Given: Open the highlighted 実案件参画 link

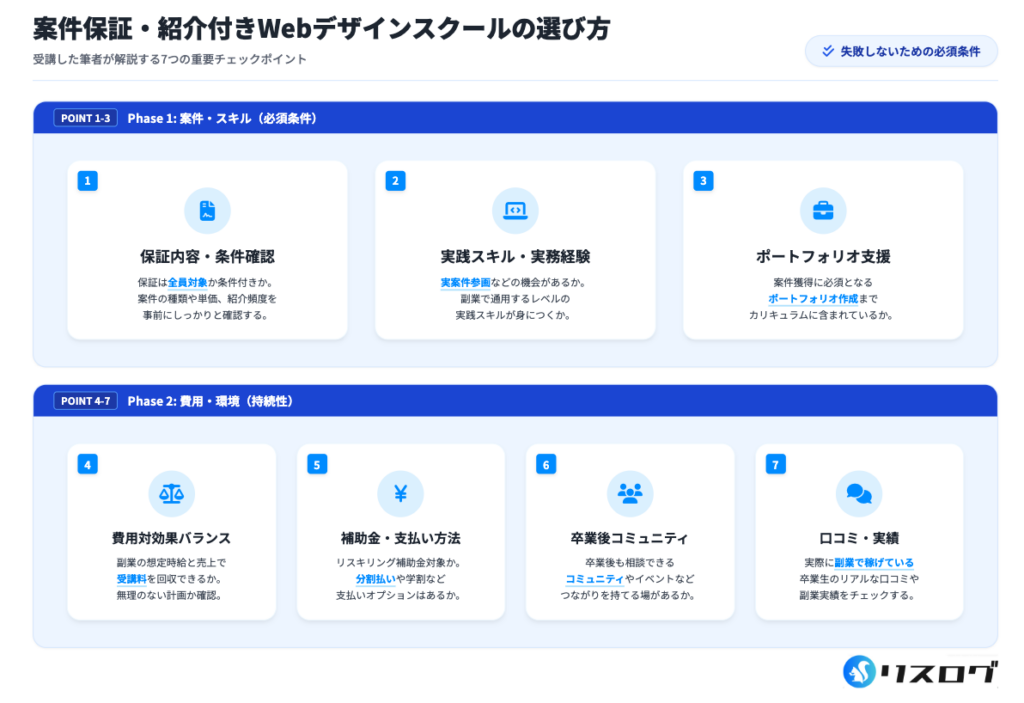Looking at the screenshot, I should pyautogui.click(x=465, y=282).
